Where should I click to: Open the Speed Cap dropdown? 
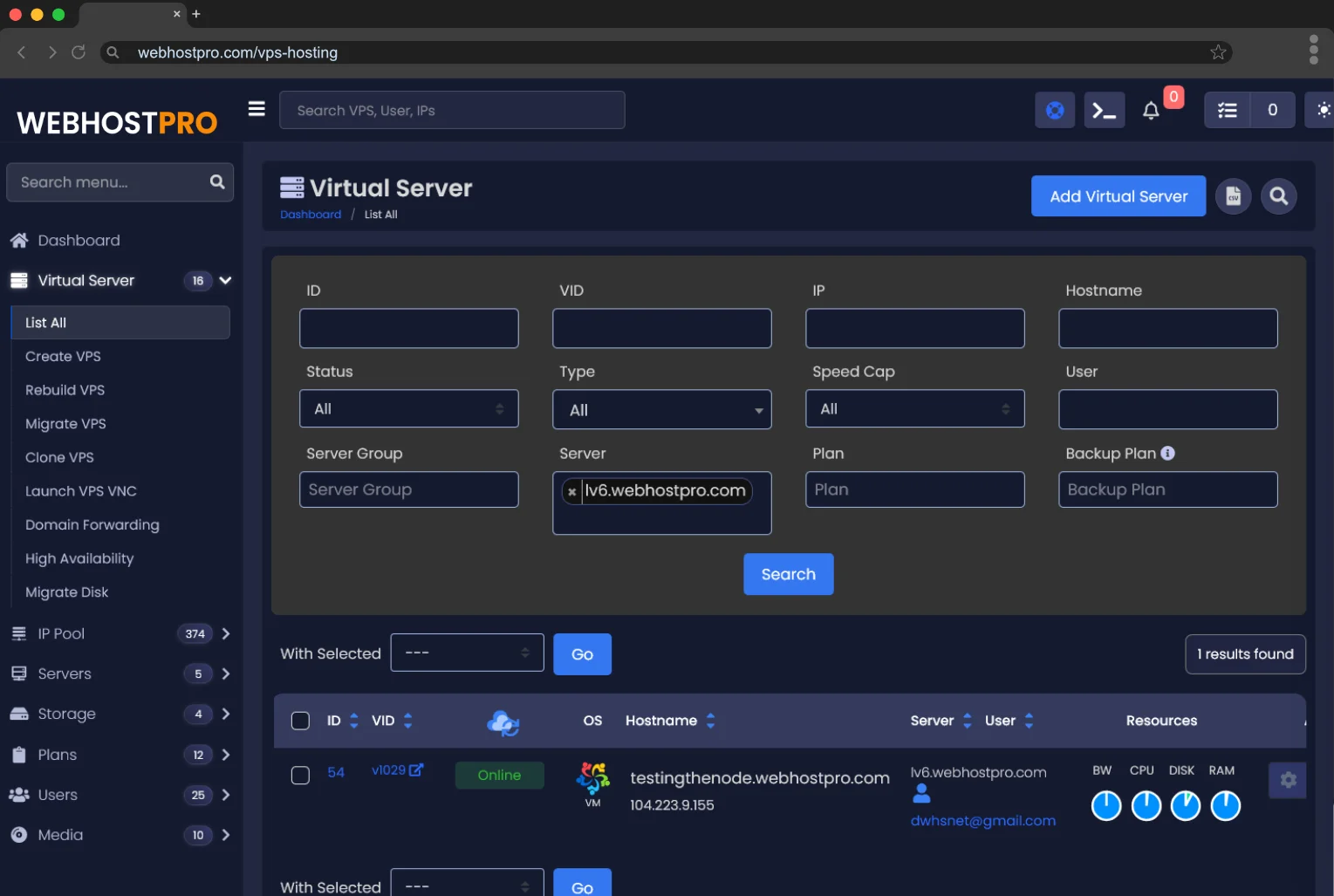[915, 408]
